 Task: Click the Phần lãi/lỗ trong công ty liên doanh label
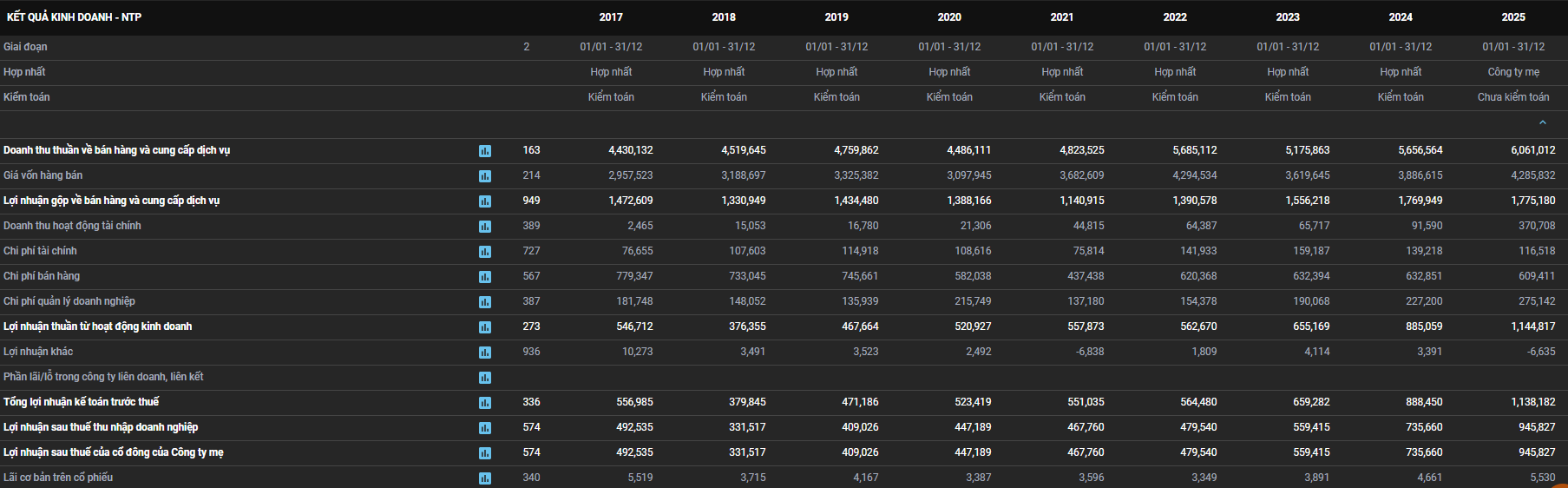point(103,377)
